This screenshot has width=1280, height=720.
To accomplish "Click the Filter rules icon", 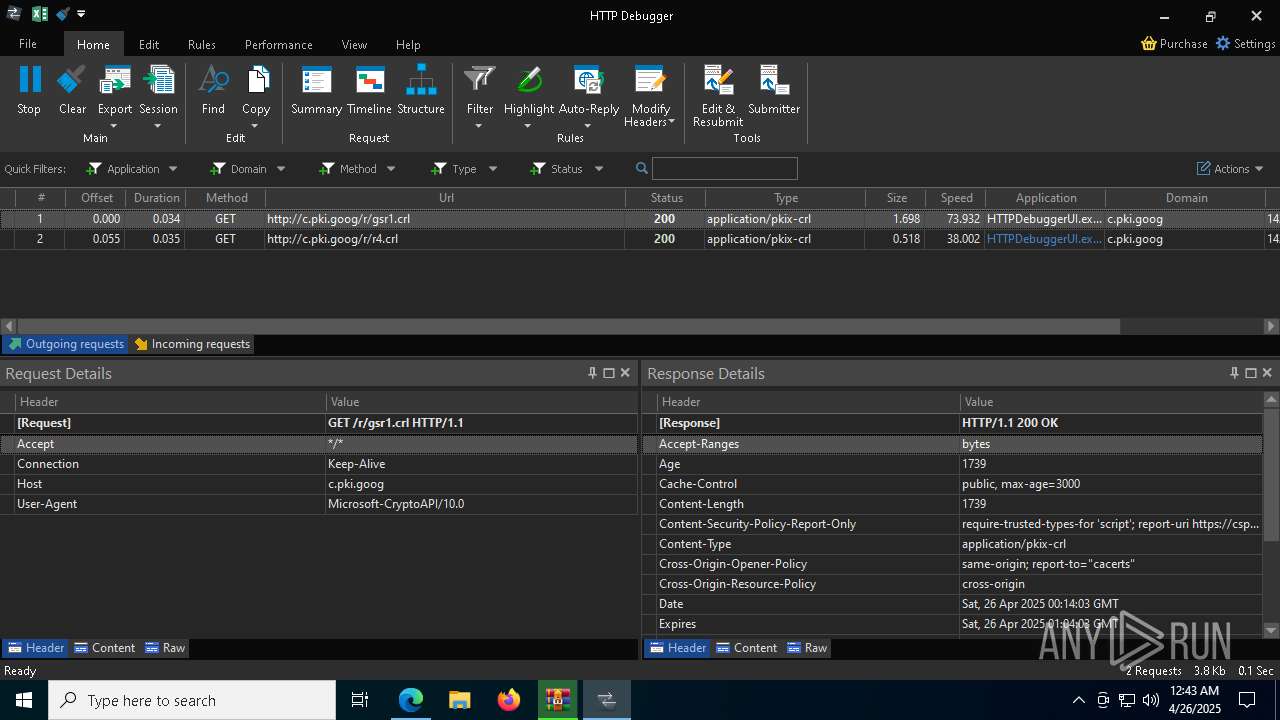I will [x=480, y=80].
